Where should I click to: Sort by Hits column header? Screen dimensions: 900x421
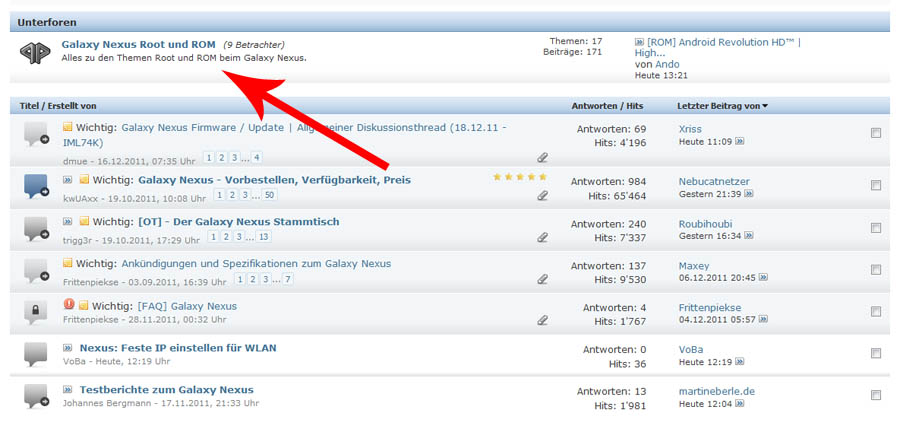(x=634, y=106)
